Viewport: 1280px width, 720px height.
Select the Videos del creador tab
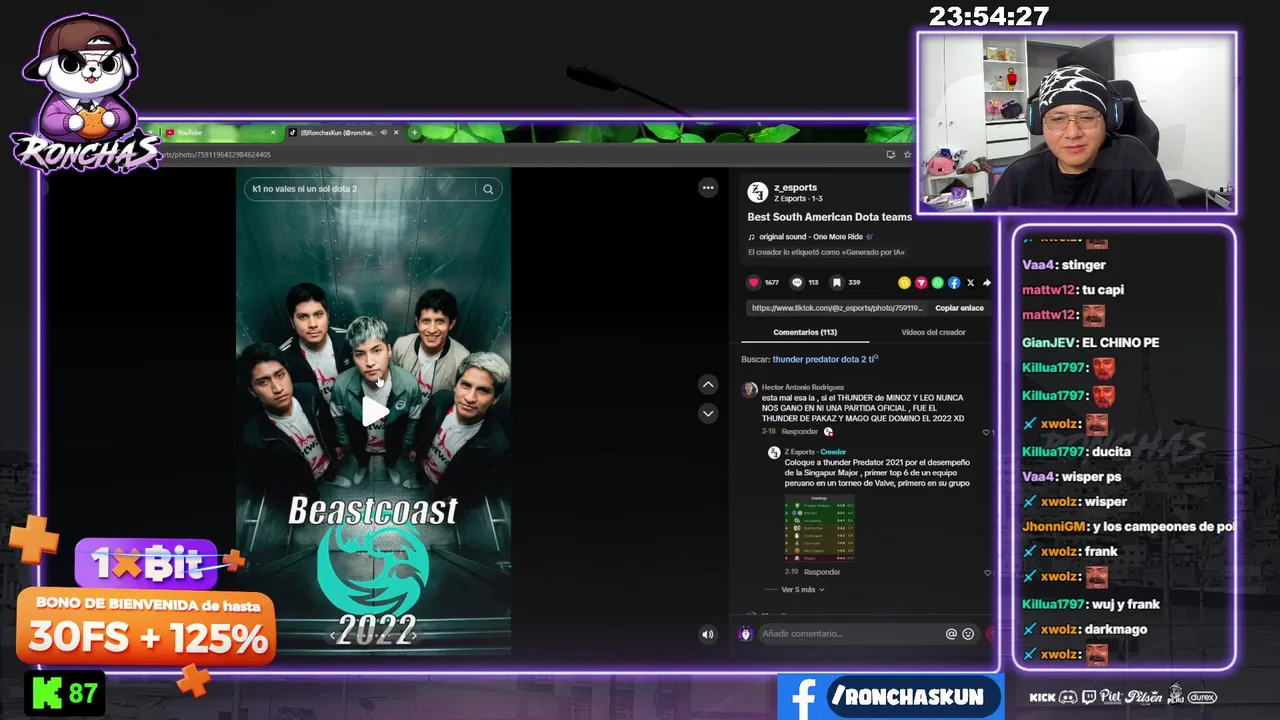[933, 332]
